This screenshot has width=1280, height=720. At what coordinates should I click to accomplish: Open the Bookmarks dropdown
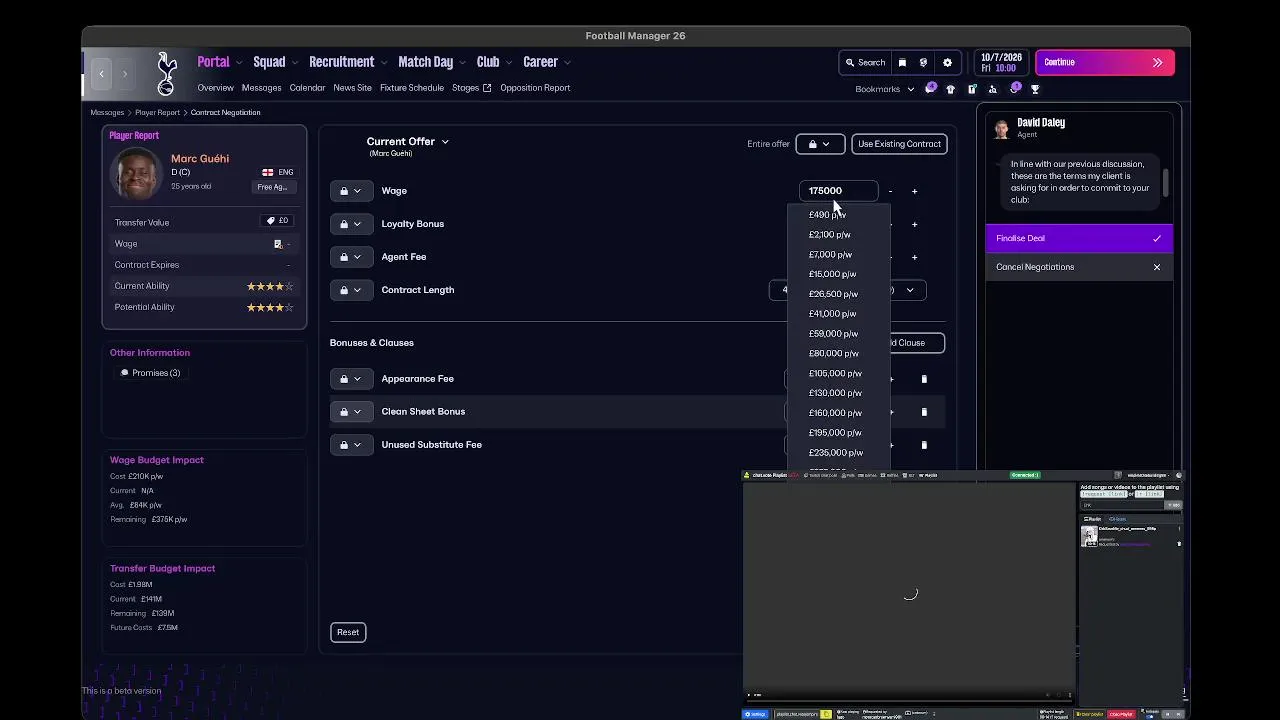(x=884, y=89)
